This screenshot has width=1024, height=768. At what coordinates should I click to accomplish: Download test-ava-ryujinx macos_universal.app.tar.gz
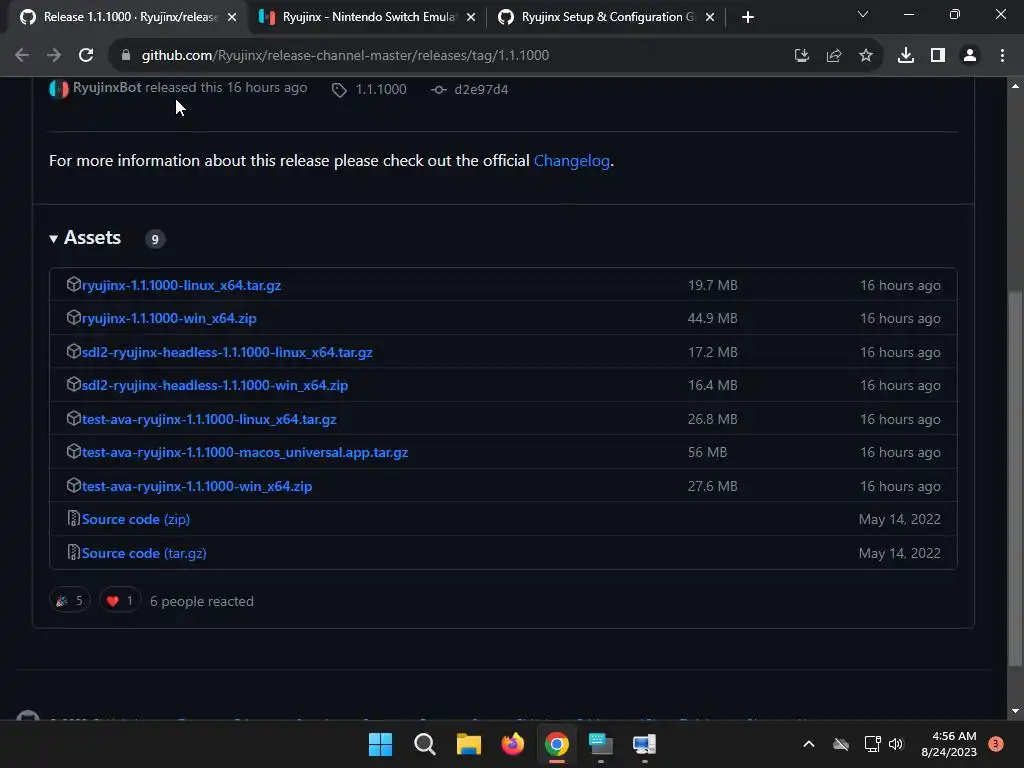pos(245,452)
